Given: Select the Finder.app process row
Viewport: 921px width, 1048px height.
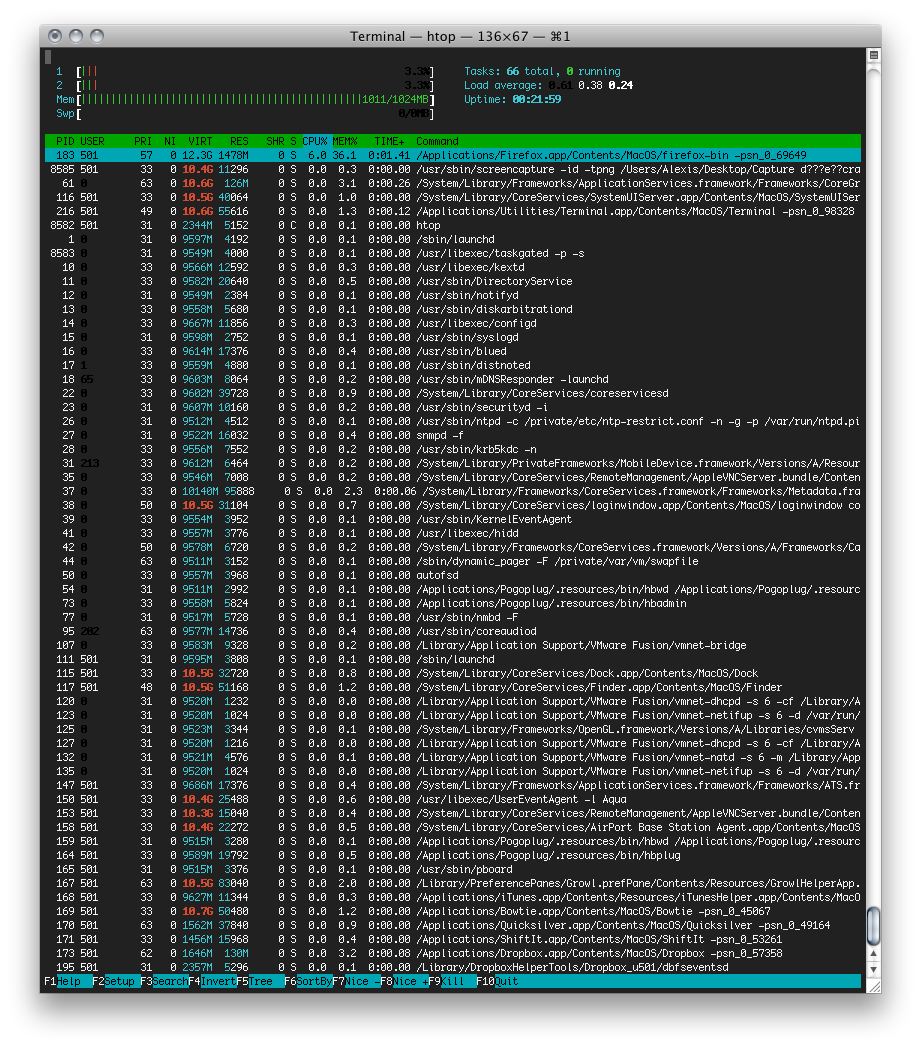Looking at the screenshot, I should tap(452, 688).
